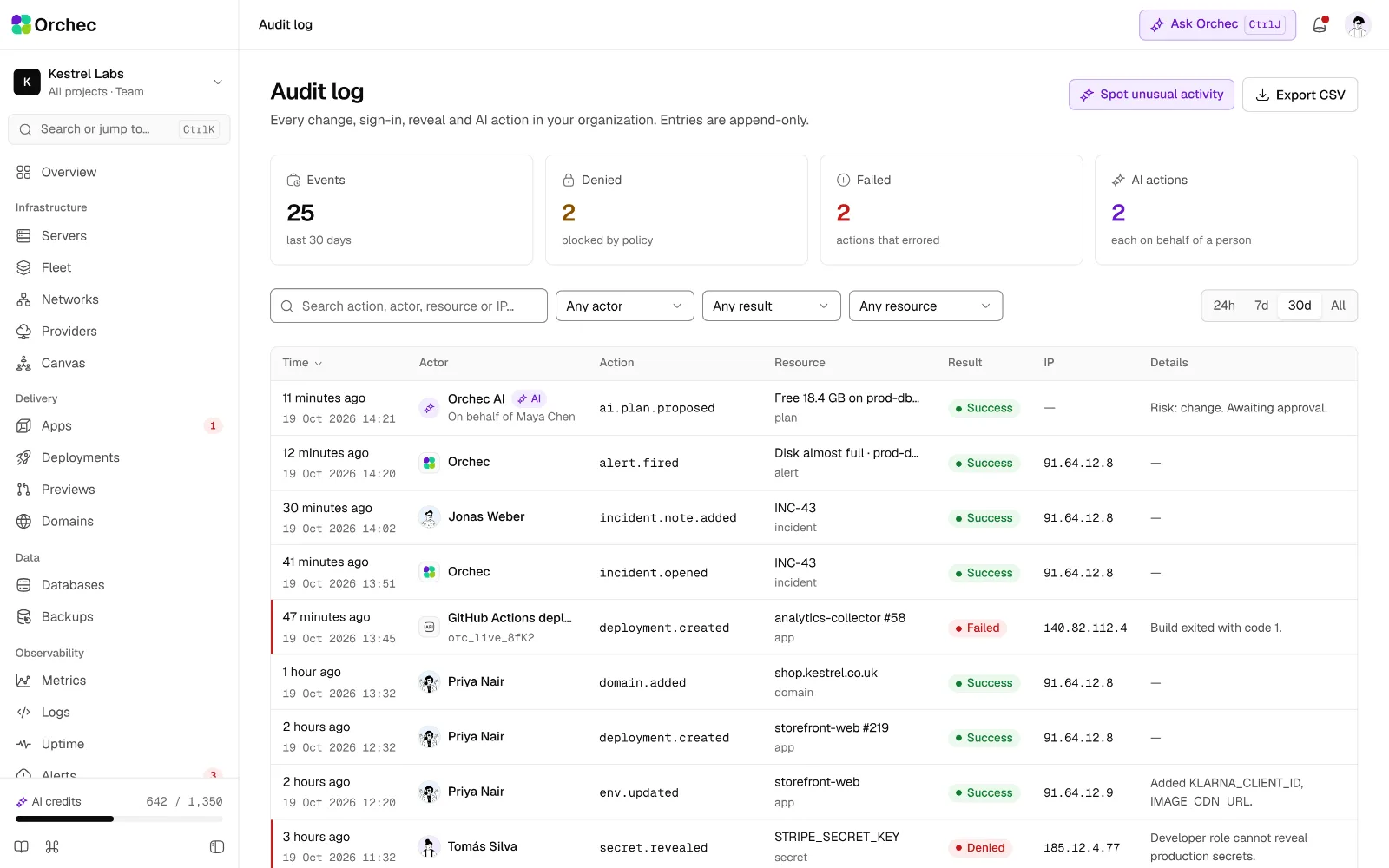Open Servers in sidebar
Viewport: 1389px width, 868px height.
click(119, 236)
